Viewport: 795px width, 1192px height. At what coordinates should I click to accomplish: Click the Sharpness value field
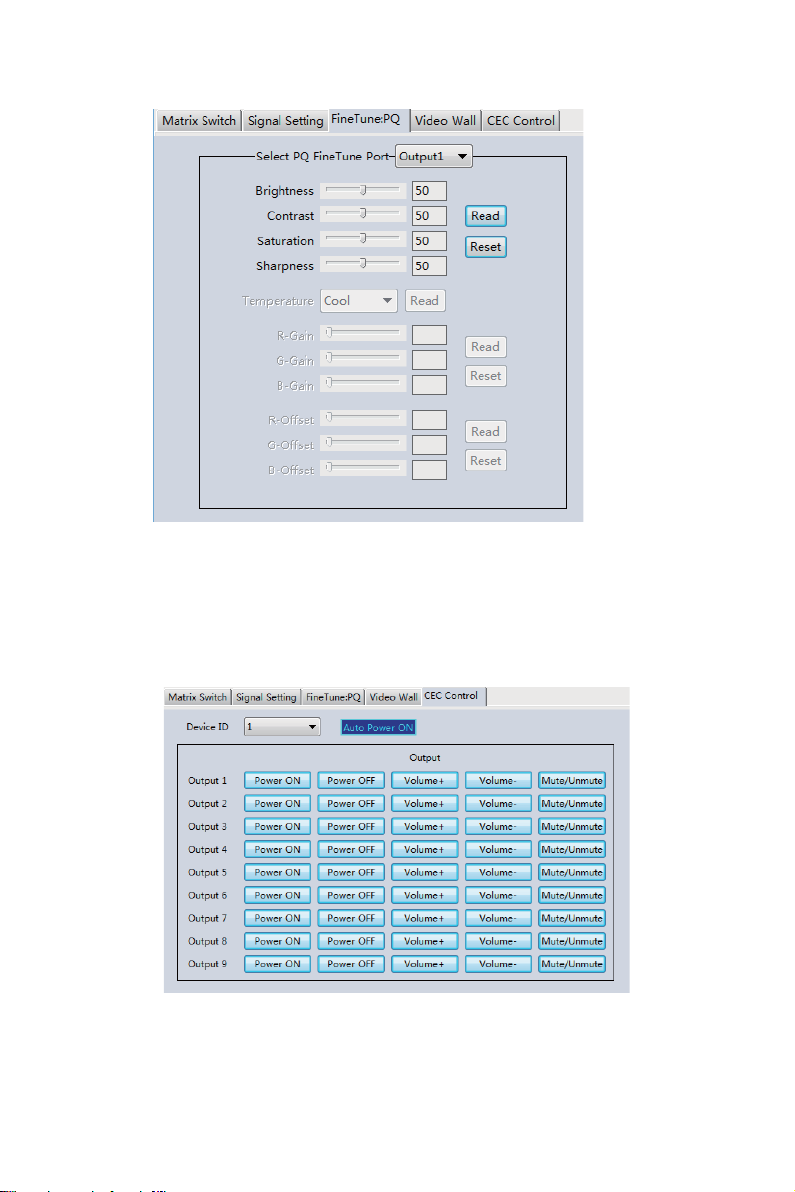[x=429, y=266]
